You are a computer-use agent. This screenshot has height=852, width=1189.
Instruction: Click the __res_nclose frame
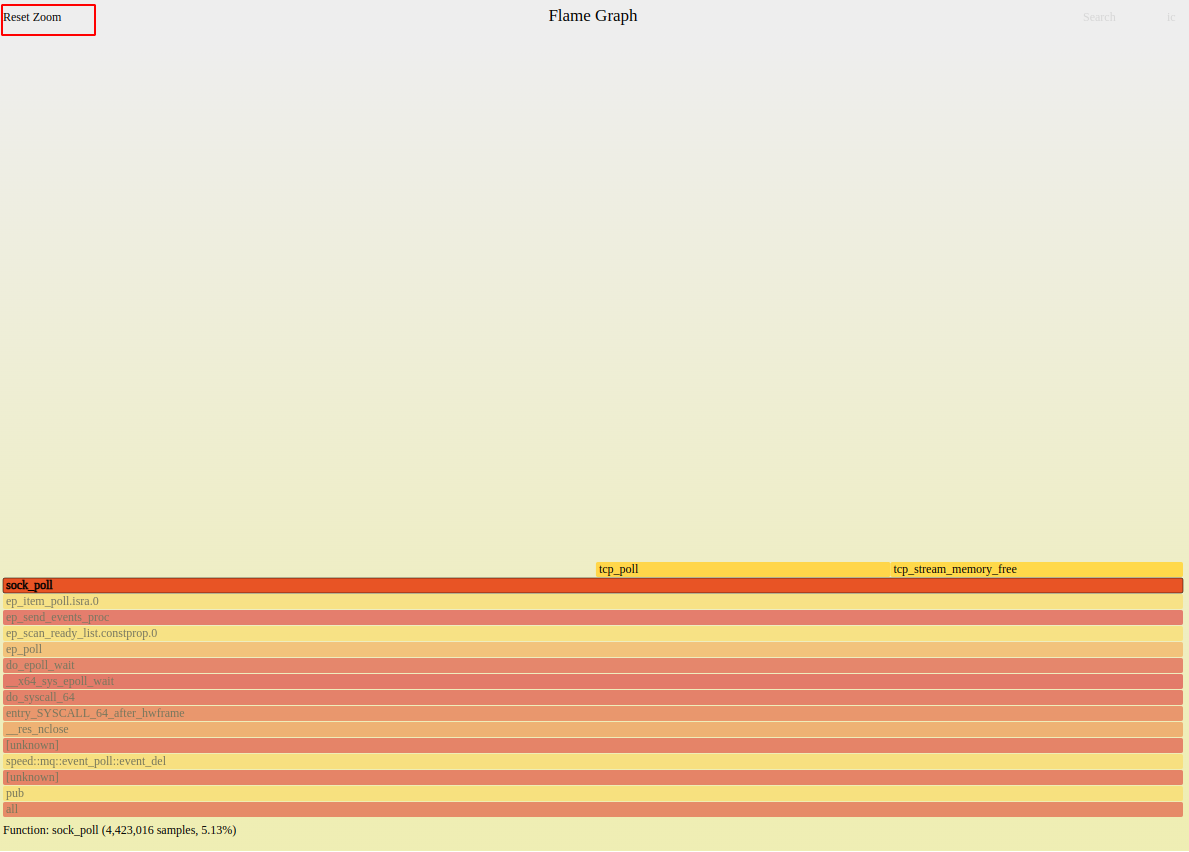tap(592, 729)
